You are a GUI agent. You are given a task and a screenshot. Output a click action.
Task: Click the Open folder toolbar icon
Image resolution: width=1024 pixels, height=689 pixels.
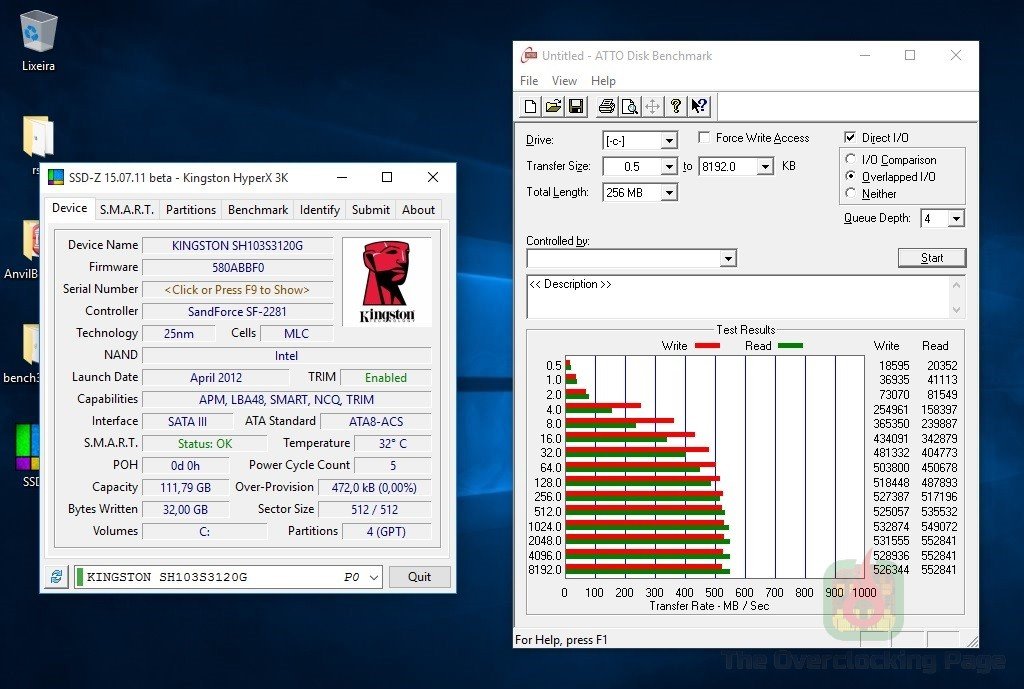pyautogui.click(x=553, y=107)
